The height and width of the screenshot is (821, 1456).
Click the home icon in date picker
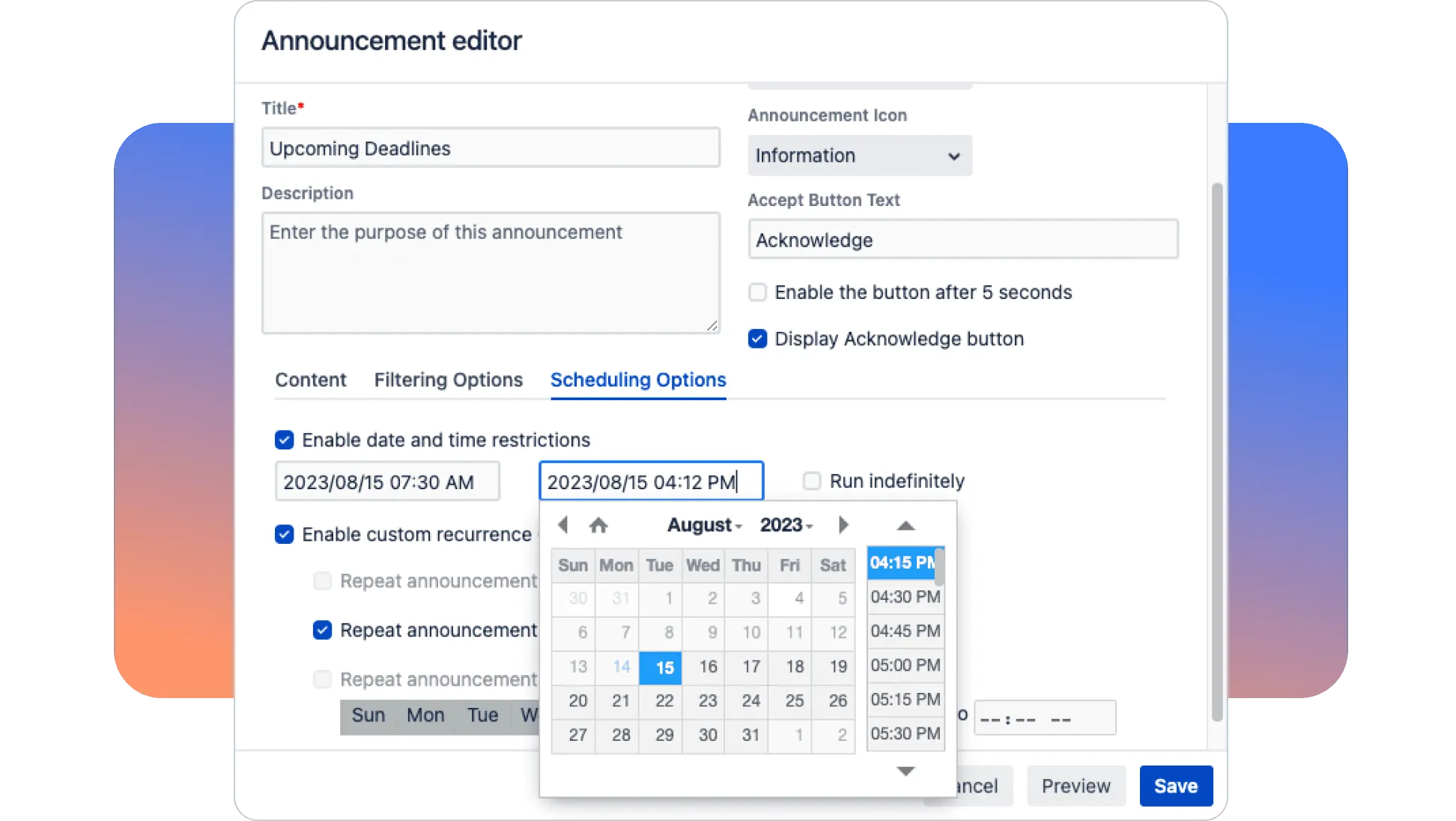click(x=598, y=525)
